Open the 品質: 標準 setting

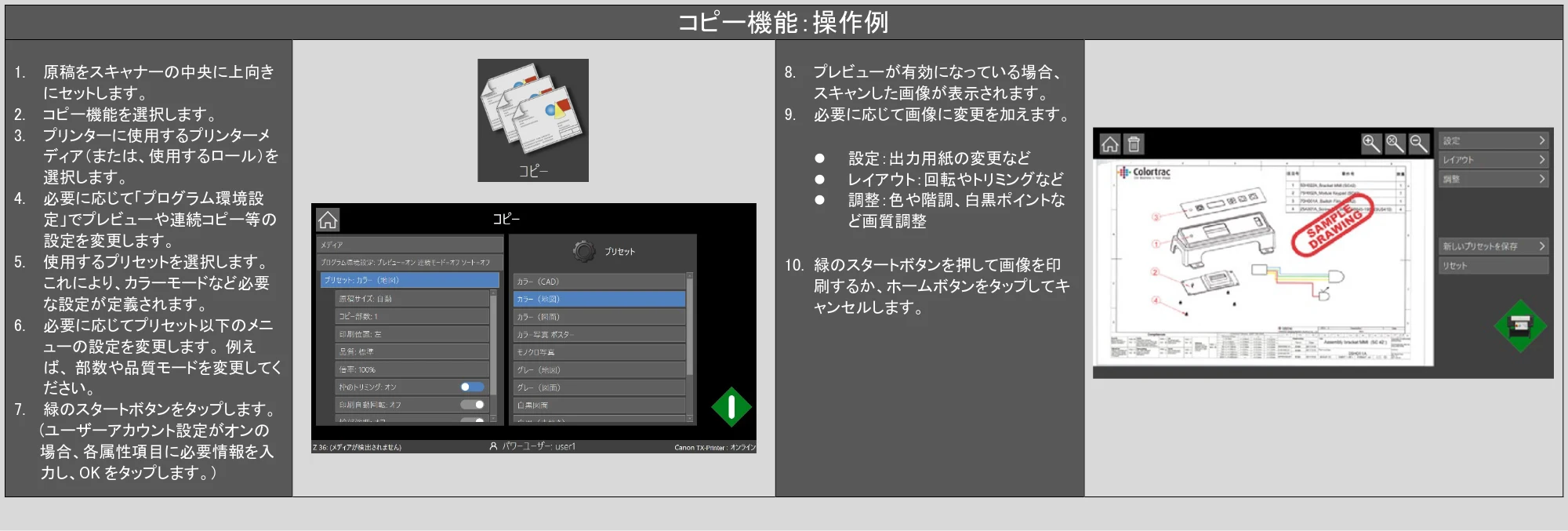coord(412,351)
